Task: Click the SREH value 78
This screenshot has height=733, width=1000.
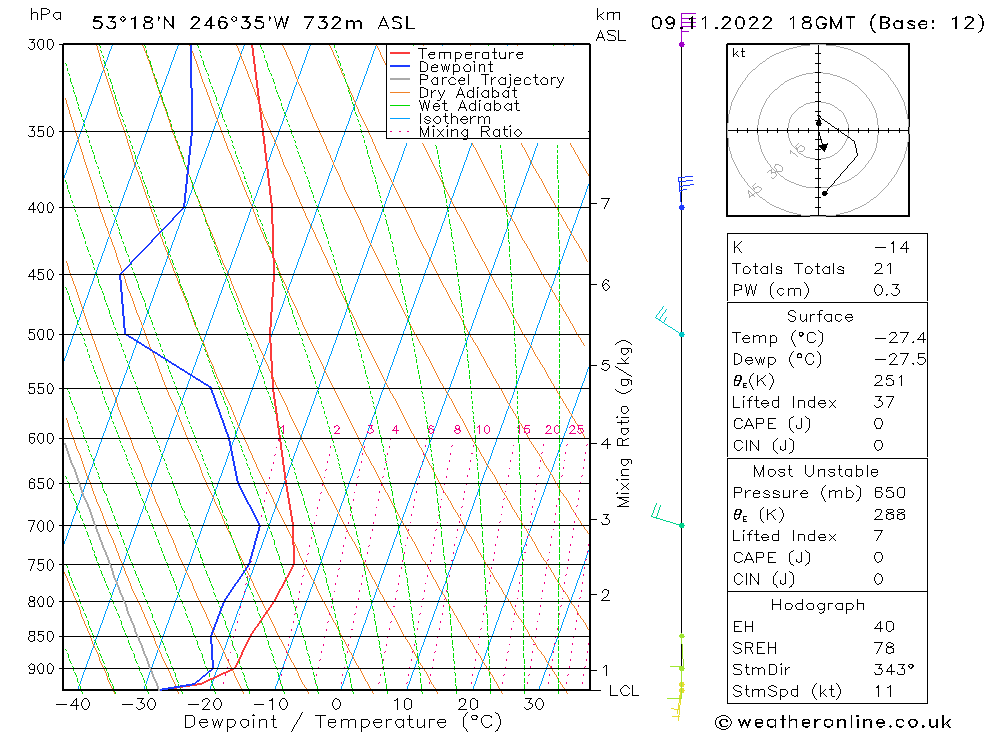Action: (884, 648)
